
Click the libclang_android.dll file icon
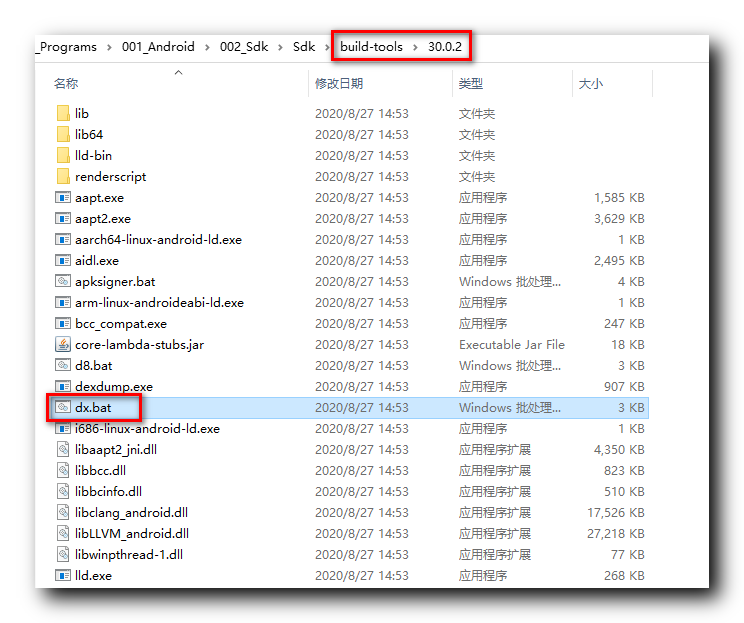[63, 512]
